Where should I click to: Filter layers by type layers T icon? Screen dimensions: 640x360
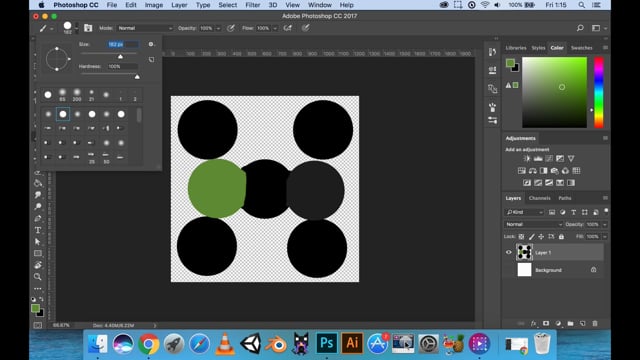click(x=573, y=212)
